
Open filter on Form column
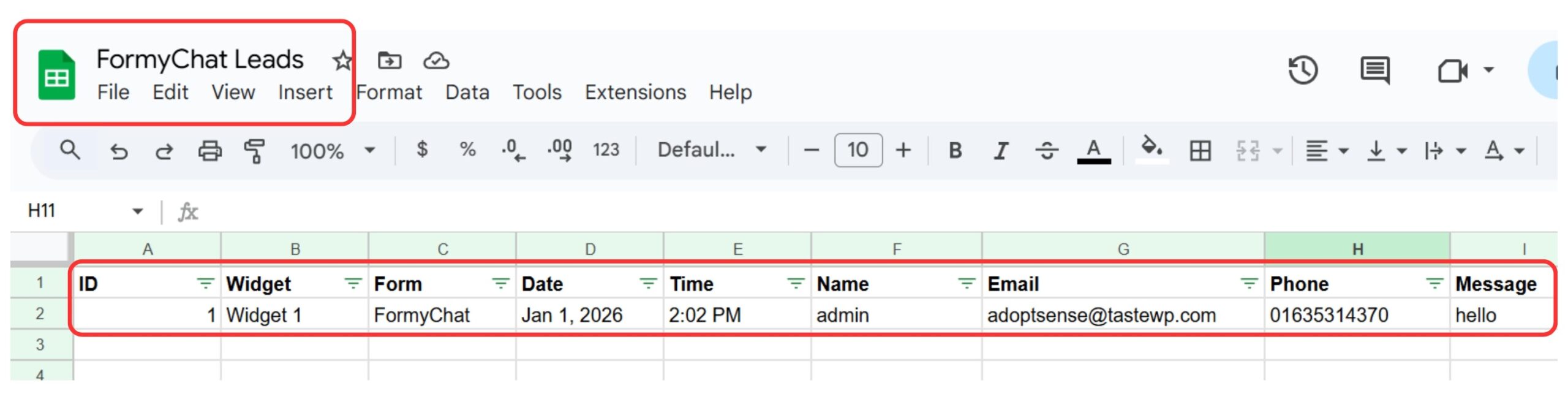[x=500, y=284]
